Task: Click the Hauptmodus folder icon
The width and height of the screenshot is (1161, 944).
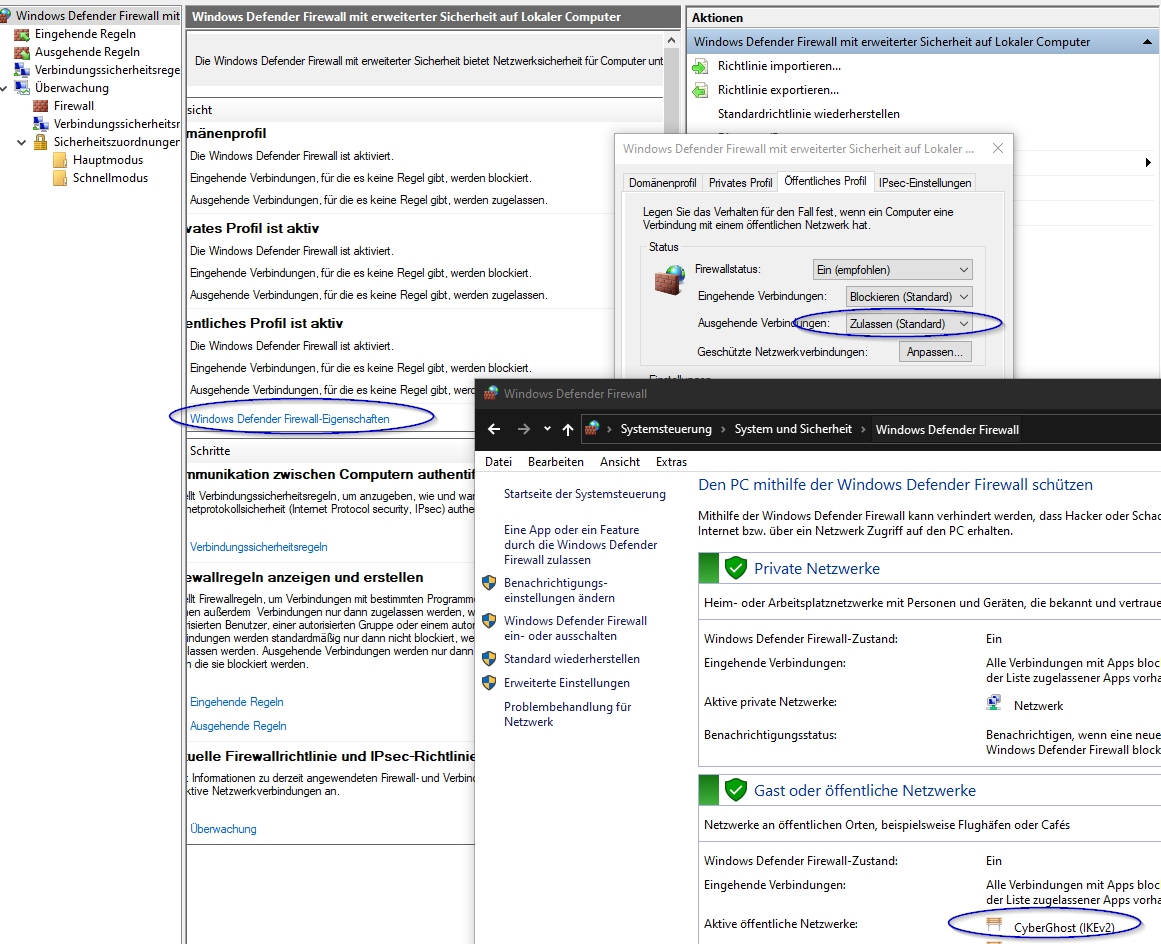Action: pos(60,160)
